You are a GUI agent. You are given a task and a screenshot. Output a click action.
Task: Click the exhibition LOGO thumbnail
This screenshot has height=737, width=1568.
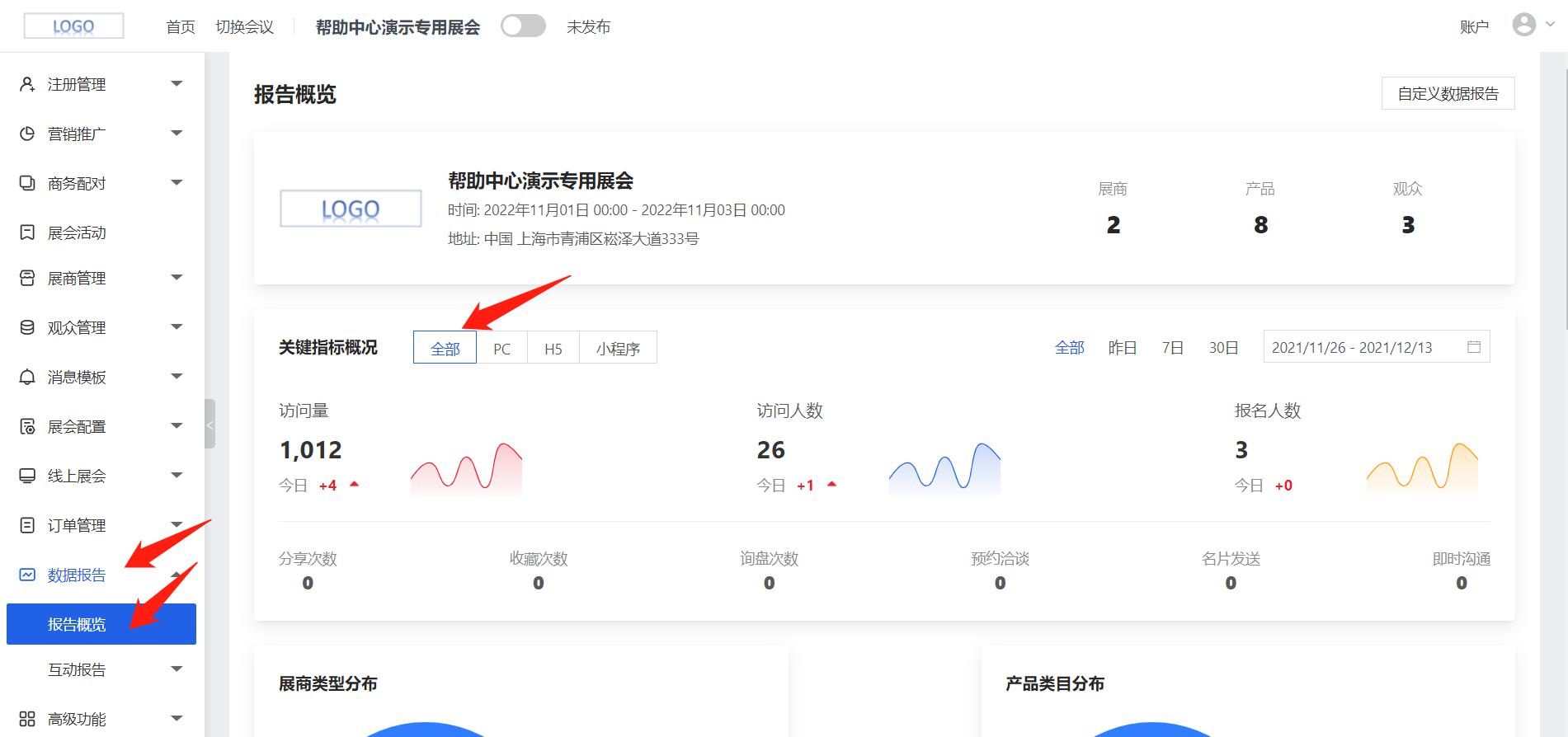(351, 209)
